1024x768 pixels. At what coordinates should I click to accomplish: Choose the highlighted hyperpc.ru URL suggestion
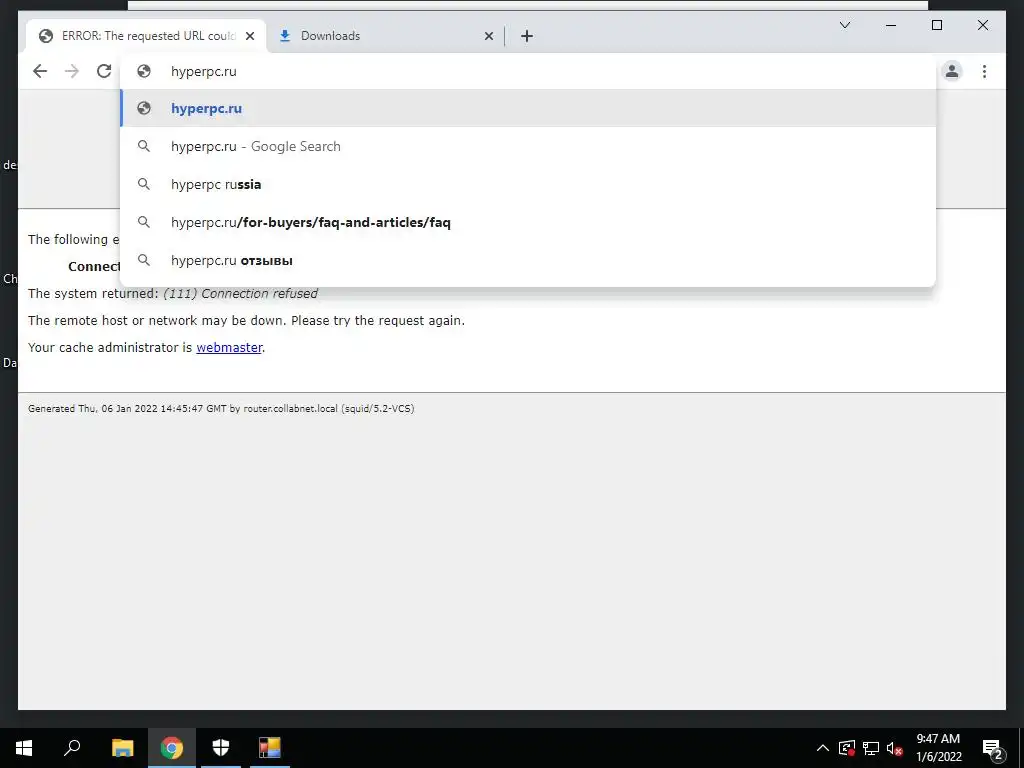point(528,108)
